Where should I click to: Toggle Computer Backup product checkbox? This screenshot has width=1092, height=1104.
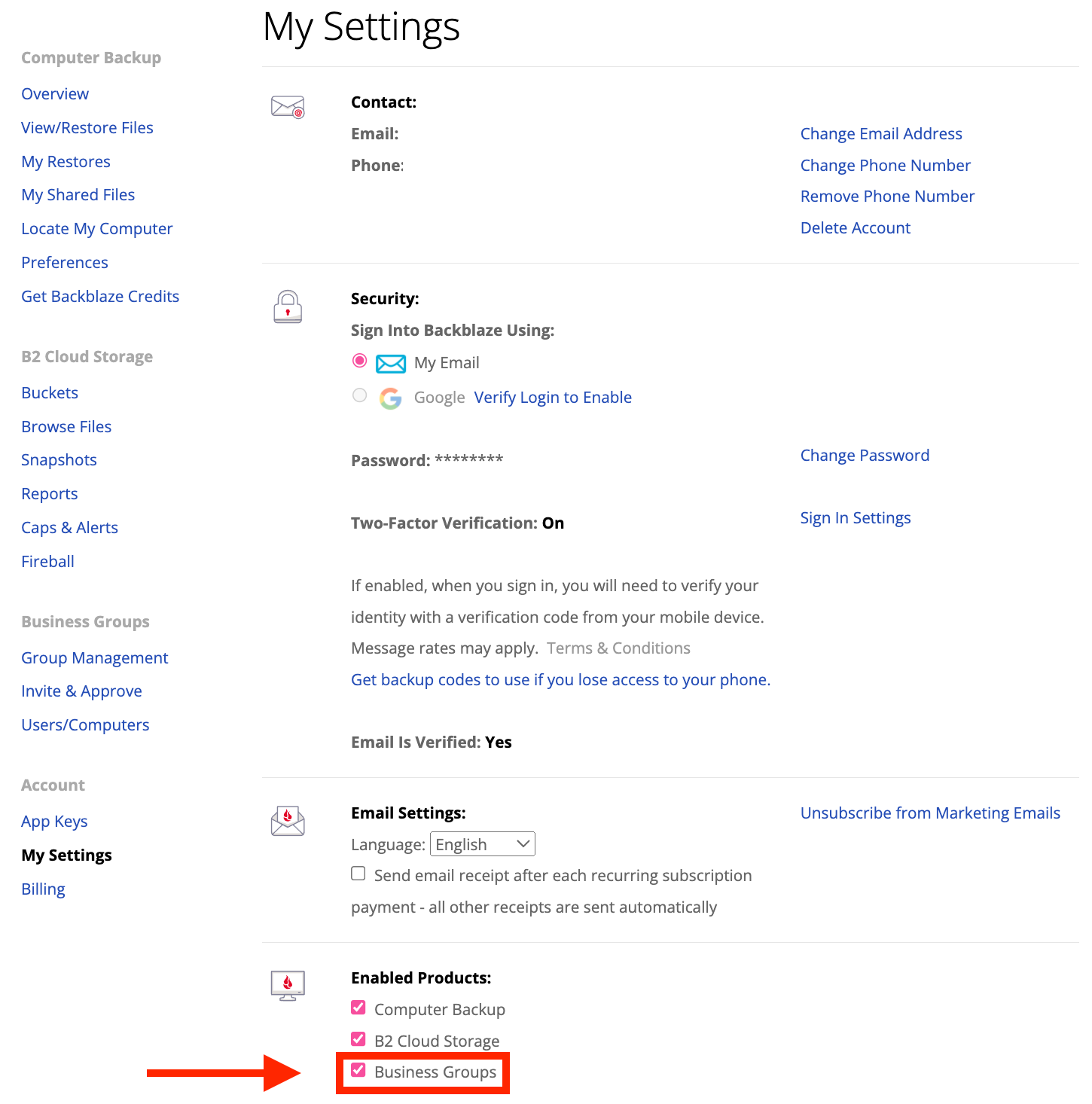coord(358,1008)
